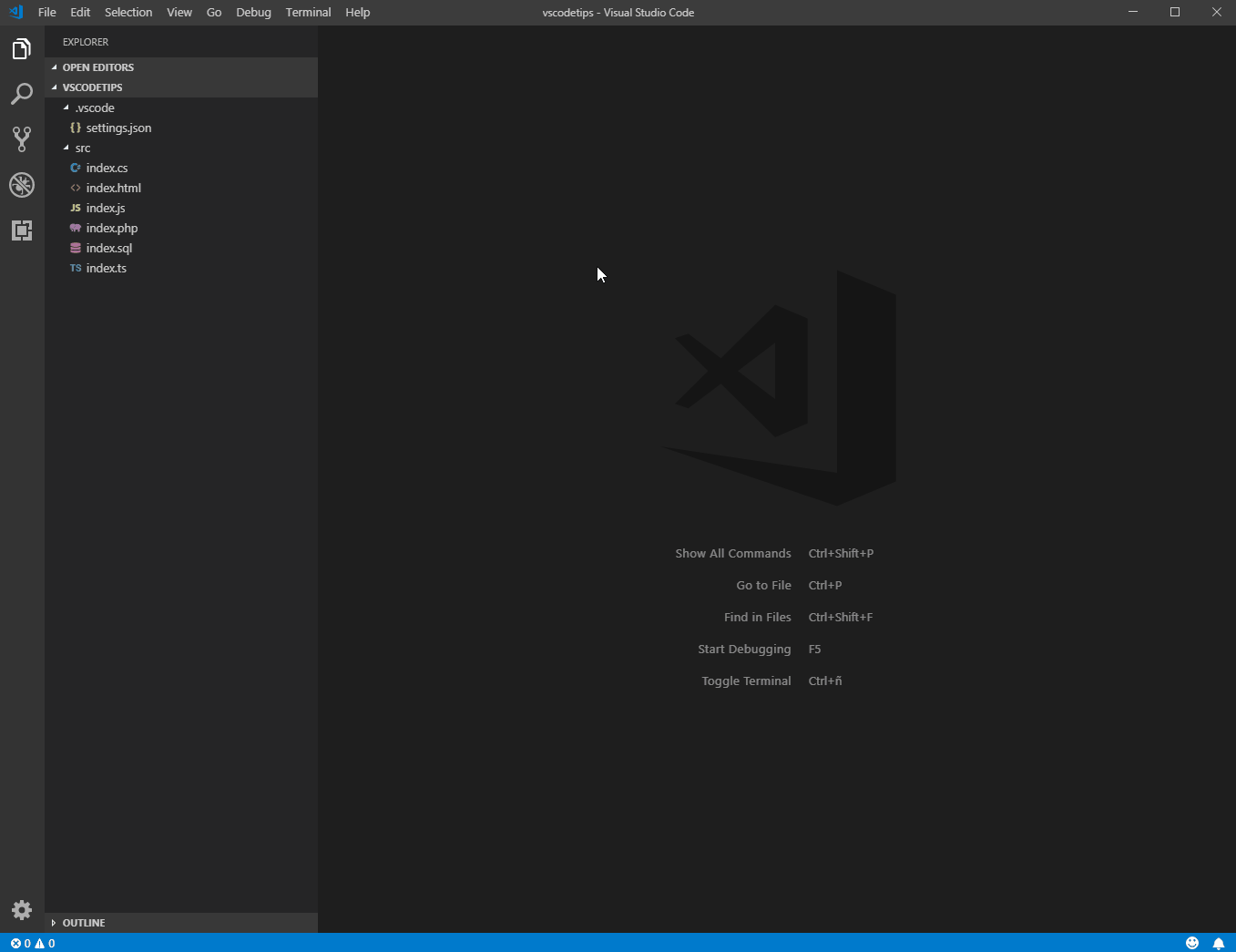Open notifications bell in status bar
This screenshot has height=952, width=1236.
[x=1219, y=943]
